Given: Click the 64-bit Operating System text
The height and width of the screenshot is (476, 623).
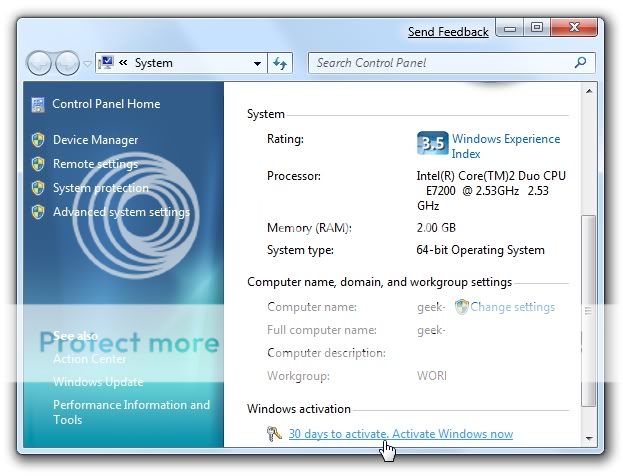Looking at the screenshot, I should 480,250.
